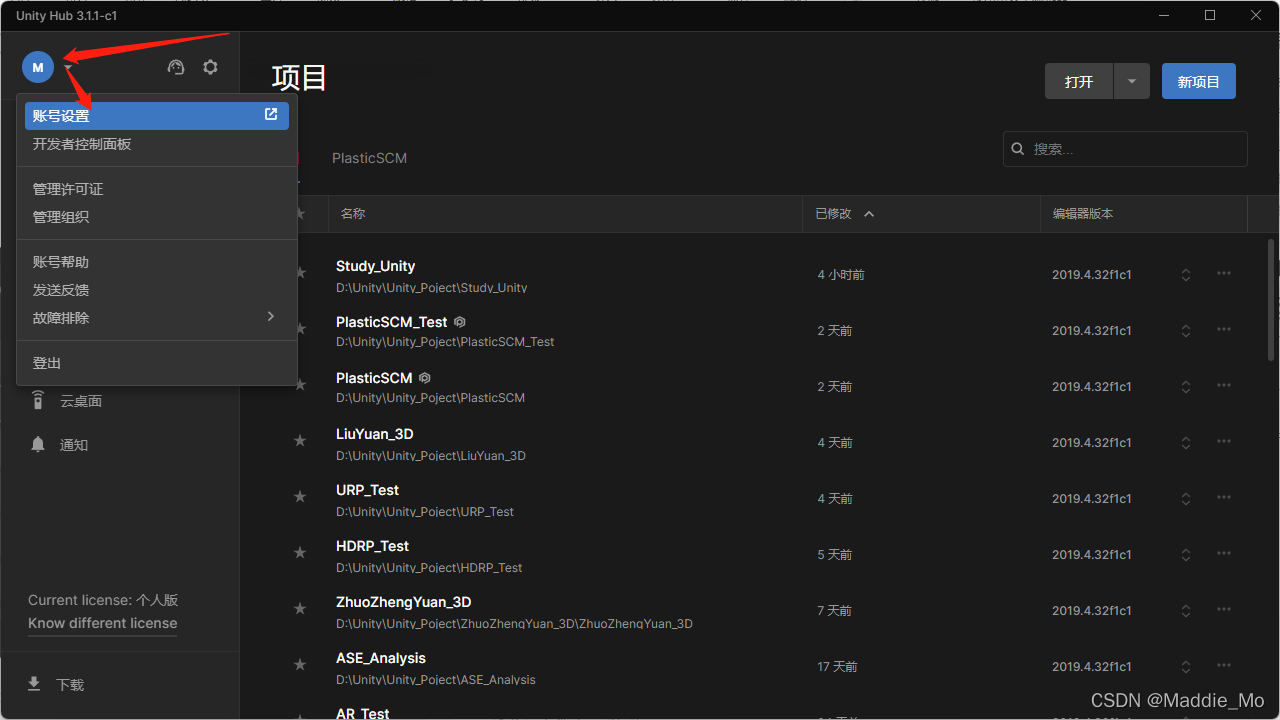Screen dimensions: 1280x720
Task: Expand 故障排除 submenu
Action: coord(157,318)
